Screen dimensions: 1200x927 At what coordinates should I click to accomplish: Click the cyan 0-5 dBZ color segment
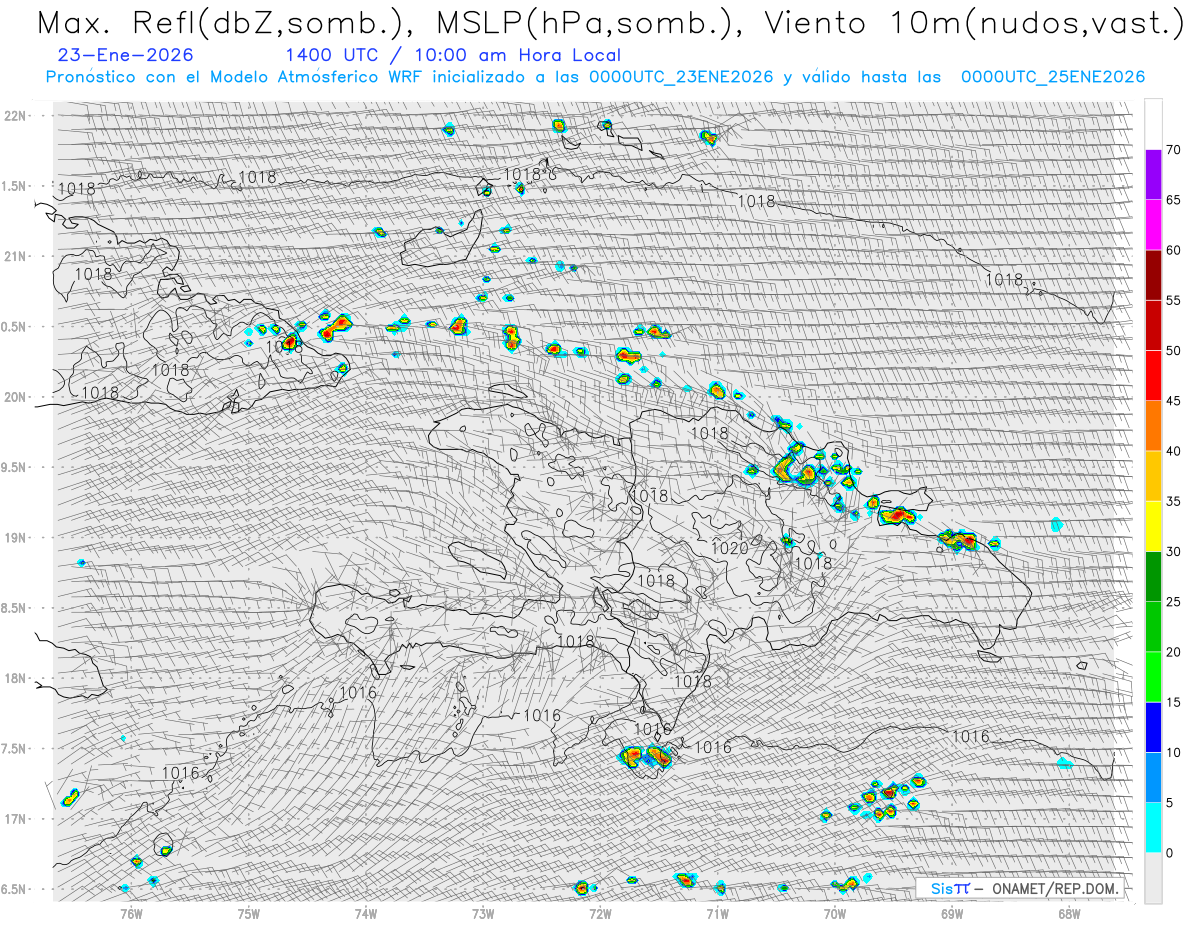(x=1153, y=827)
